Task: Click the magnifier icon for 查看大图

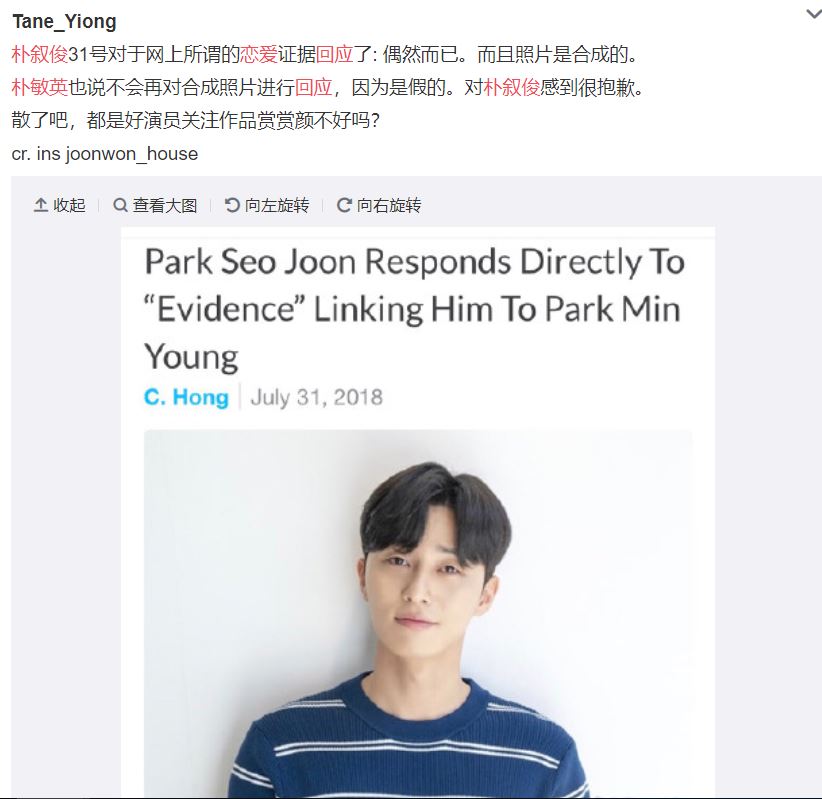Action: click(120, 205)
